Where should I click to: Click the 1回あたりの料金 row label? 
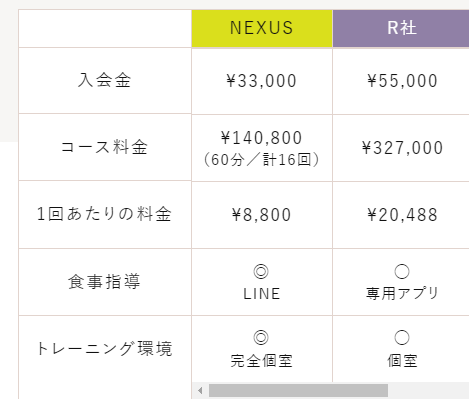click(104, 214)
